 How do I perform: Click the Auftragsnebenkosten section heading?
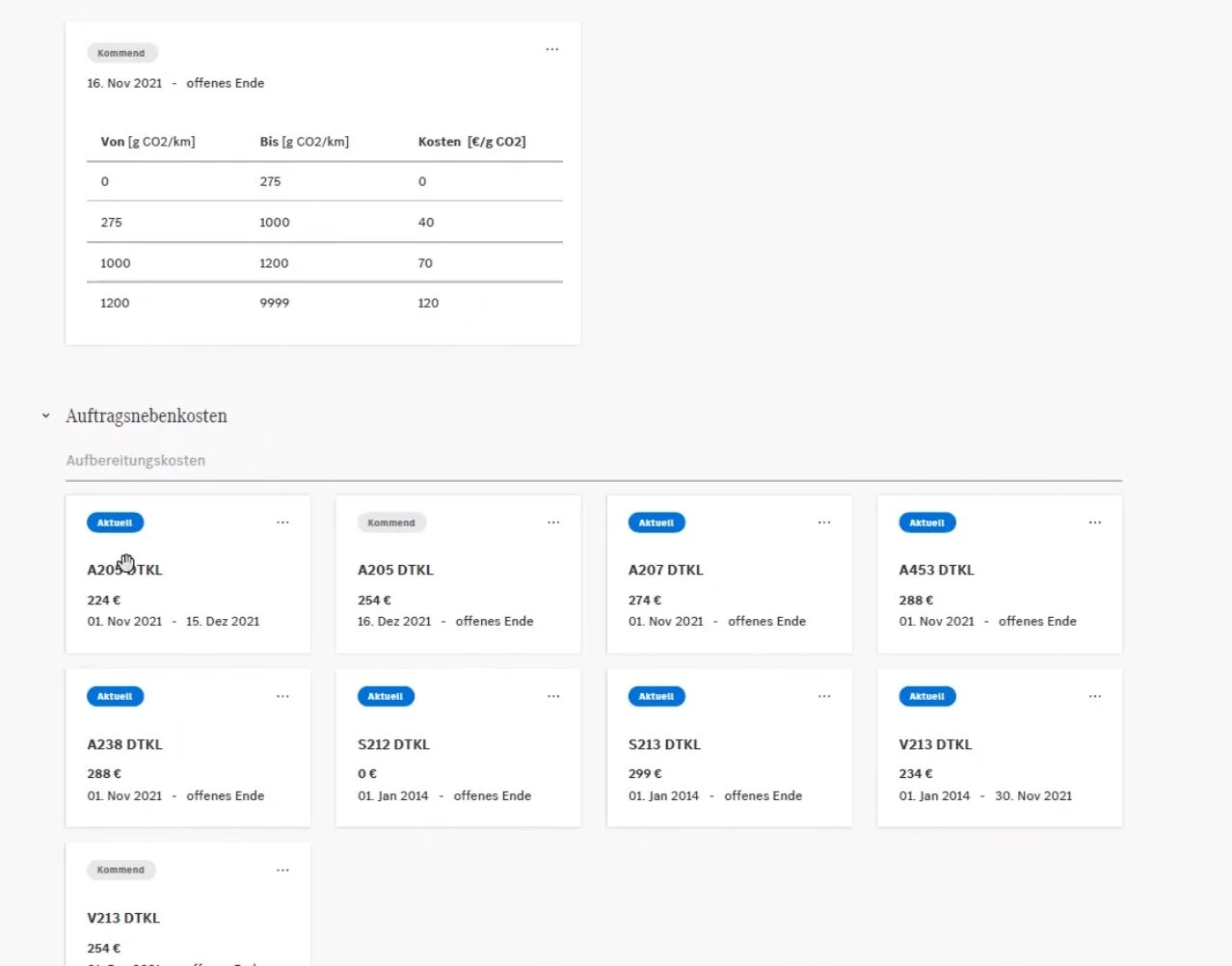147,416
